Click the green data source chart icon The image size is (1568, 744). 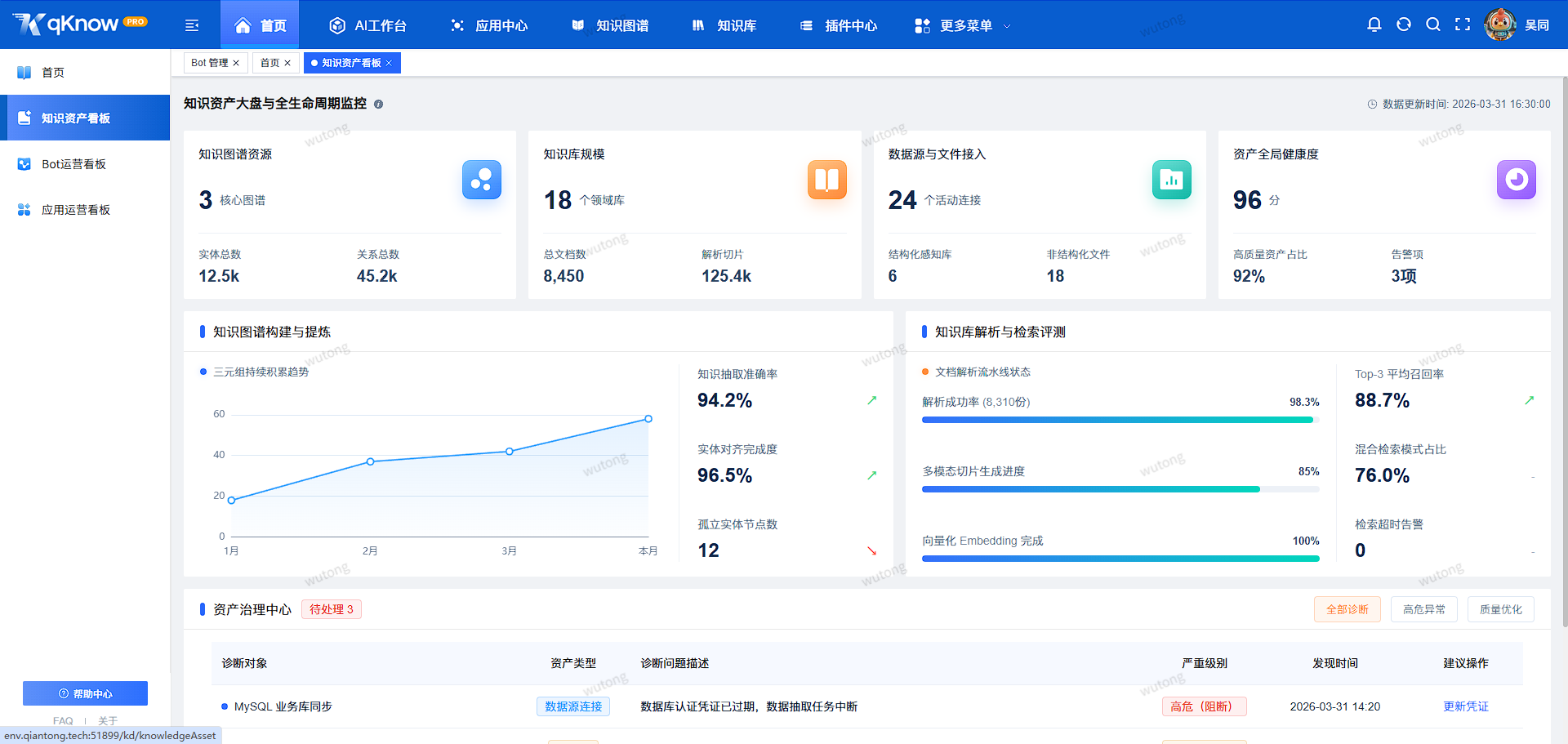(1171, 179)
